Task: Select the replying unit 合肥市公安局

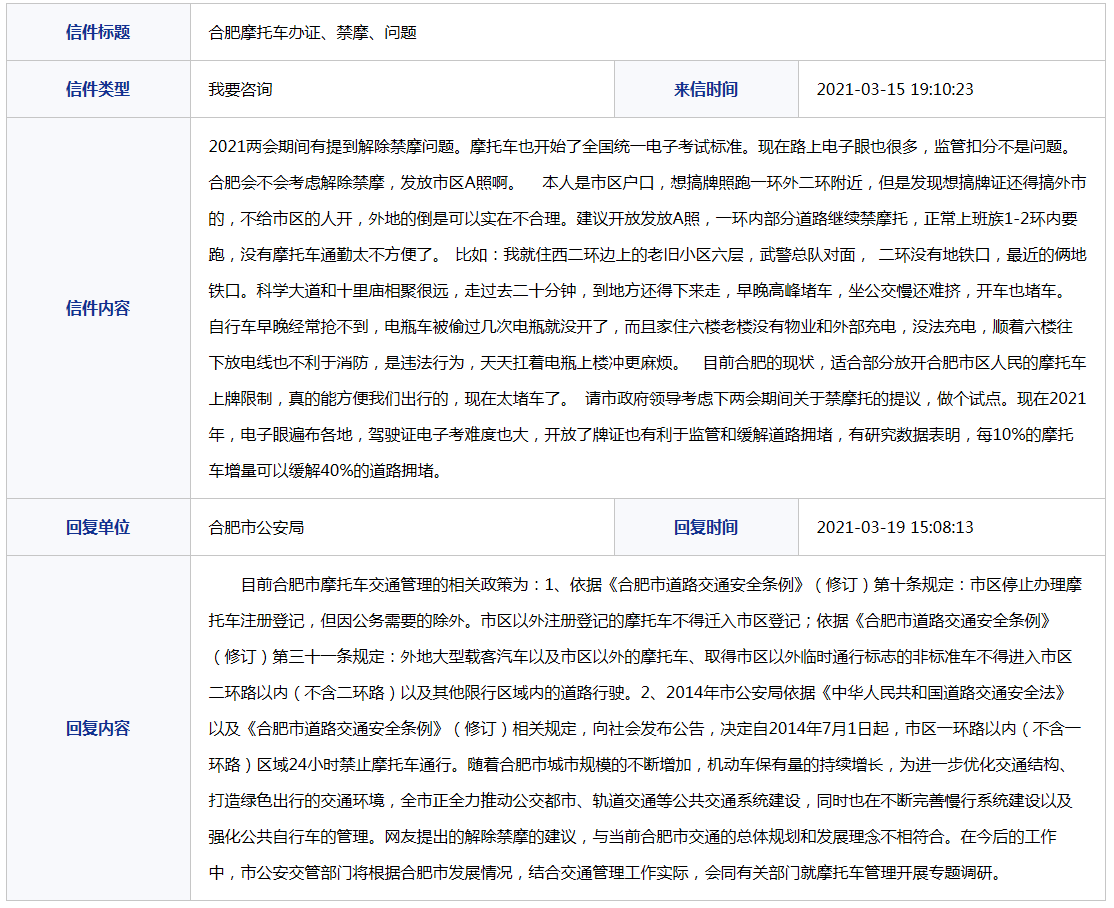Action: point(256,527)
